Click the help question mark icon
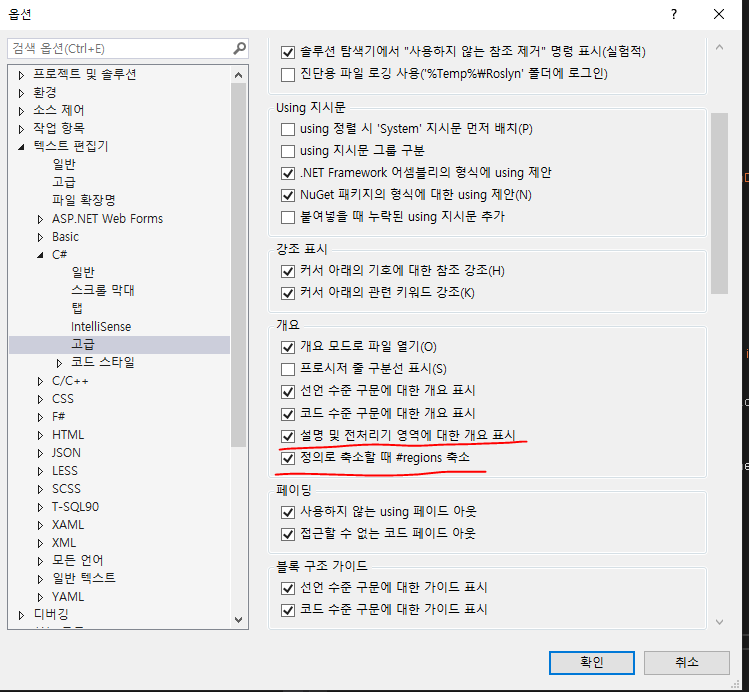The height and width of the screenshot is (692, 749). click(x=674, y=14)
